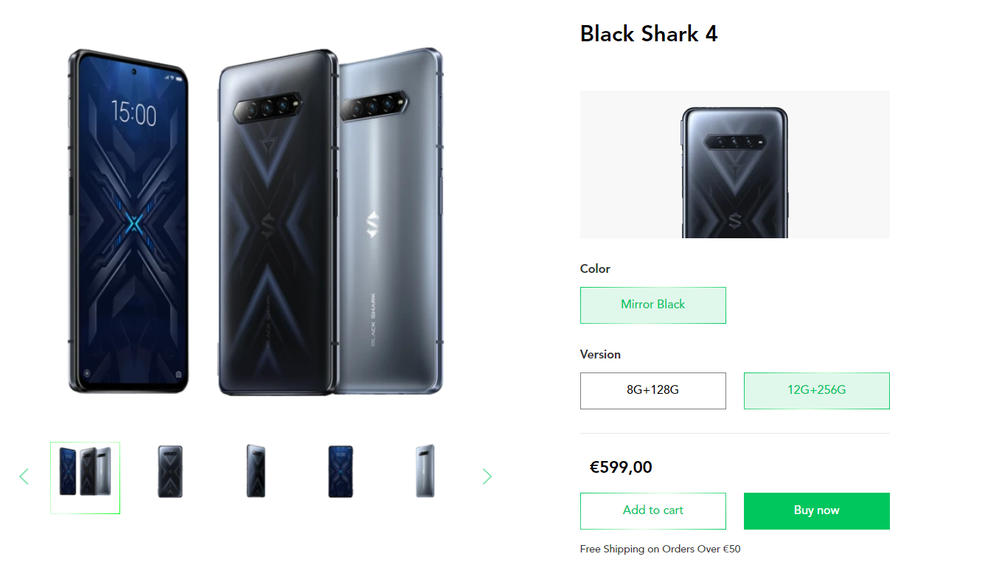This screenshot has width=999, height=565.
Task: Click the Black Shark 4 product title
Action: (648, 34)
